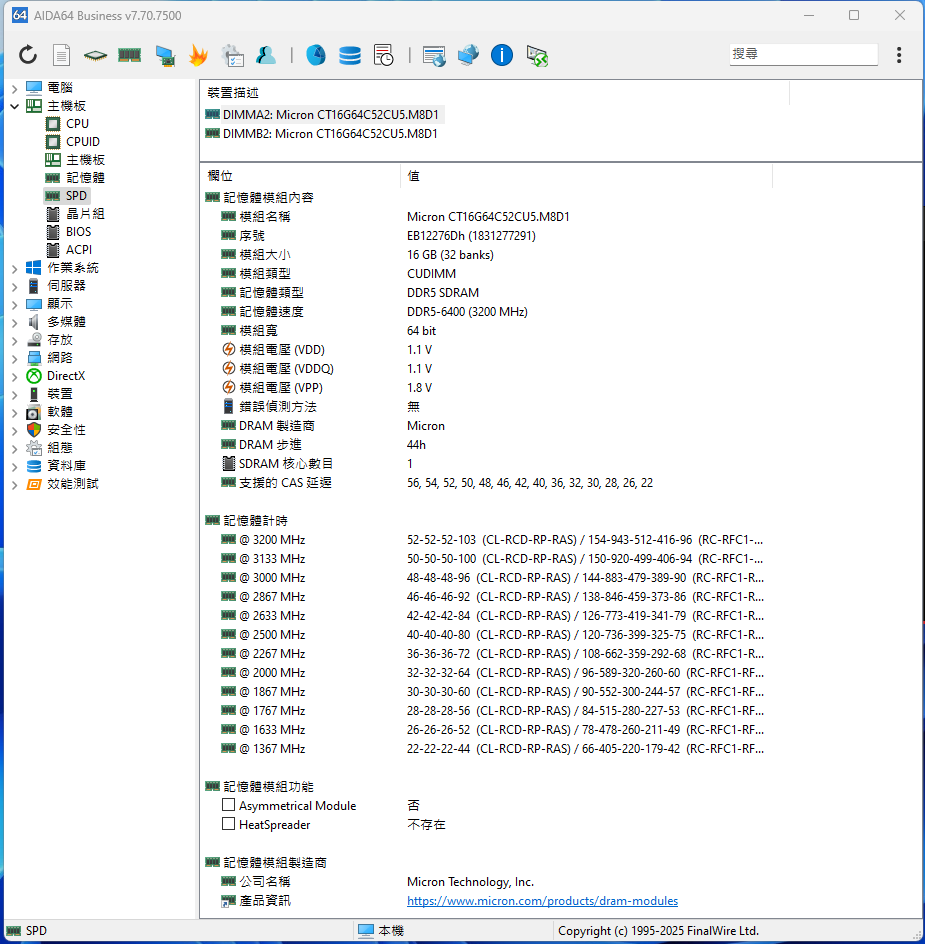Open the remote window globe icon
This screenshot has height=944, width=925.
[x=434, y=56]
